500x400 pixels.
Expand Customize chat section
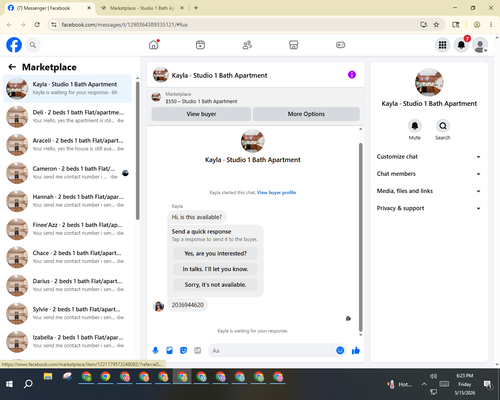click(x=429, y=157)
